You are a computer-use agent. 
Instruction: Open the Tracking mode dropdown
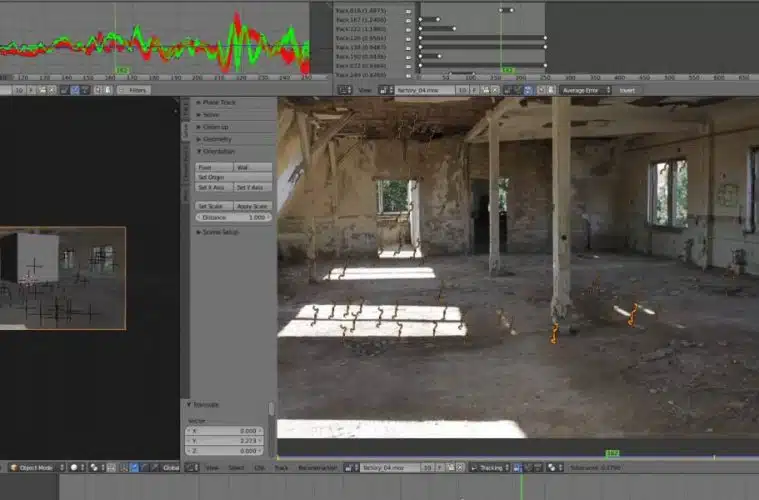click(491, 467)
